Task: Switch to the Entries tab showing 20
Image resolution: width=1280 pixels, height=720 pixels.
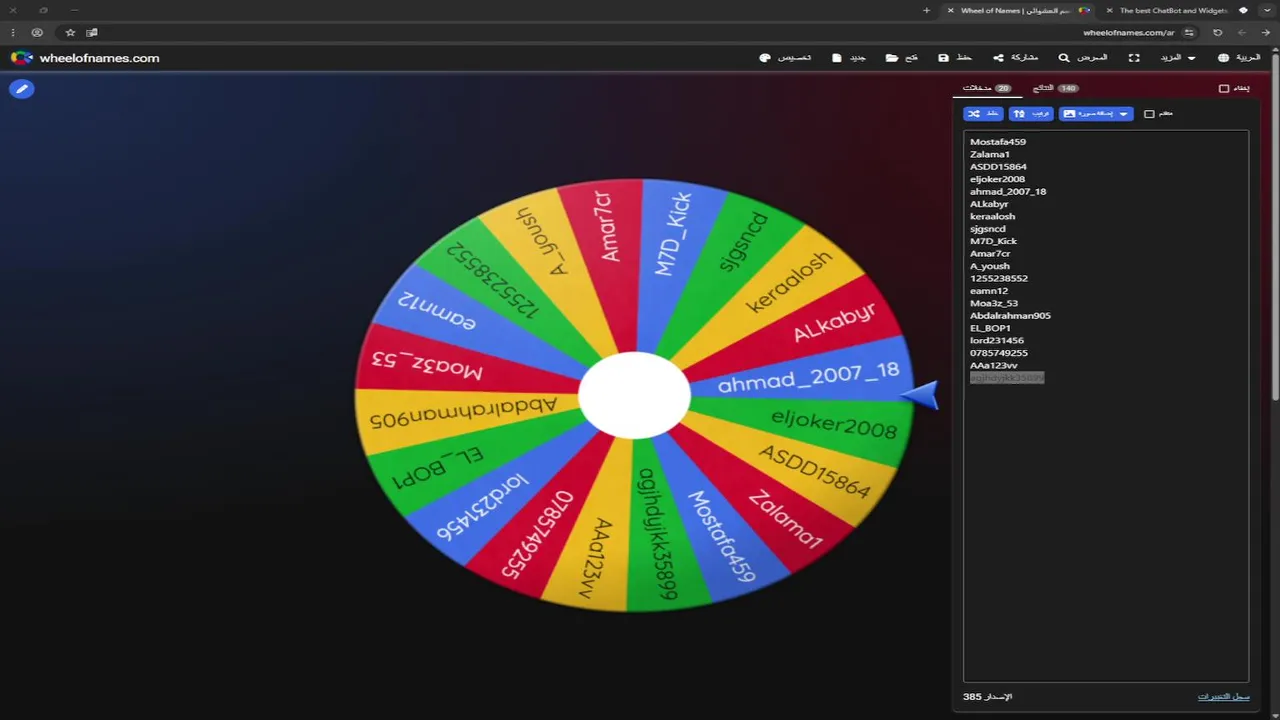Action: (987, 88)
